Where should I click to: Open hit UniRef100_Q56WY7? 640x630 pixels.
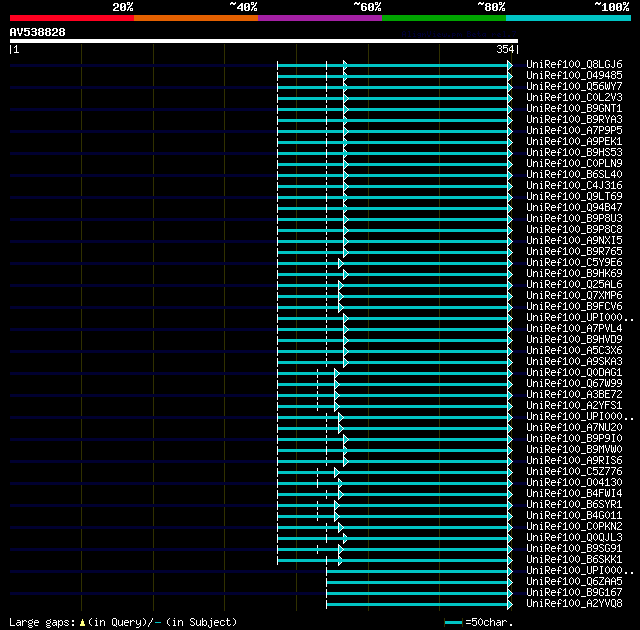tap(574, 86)
